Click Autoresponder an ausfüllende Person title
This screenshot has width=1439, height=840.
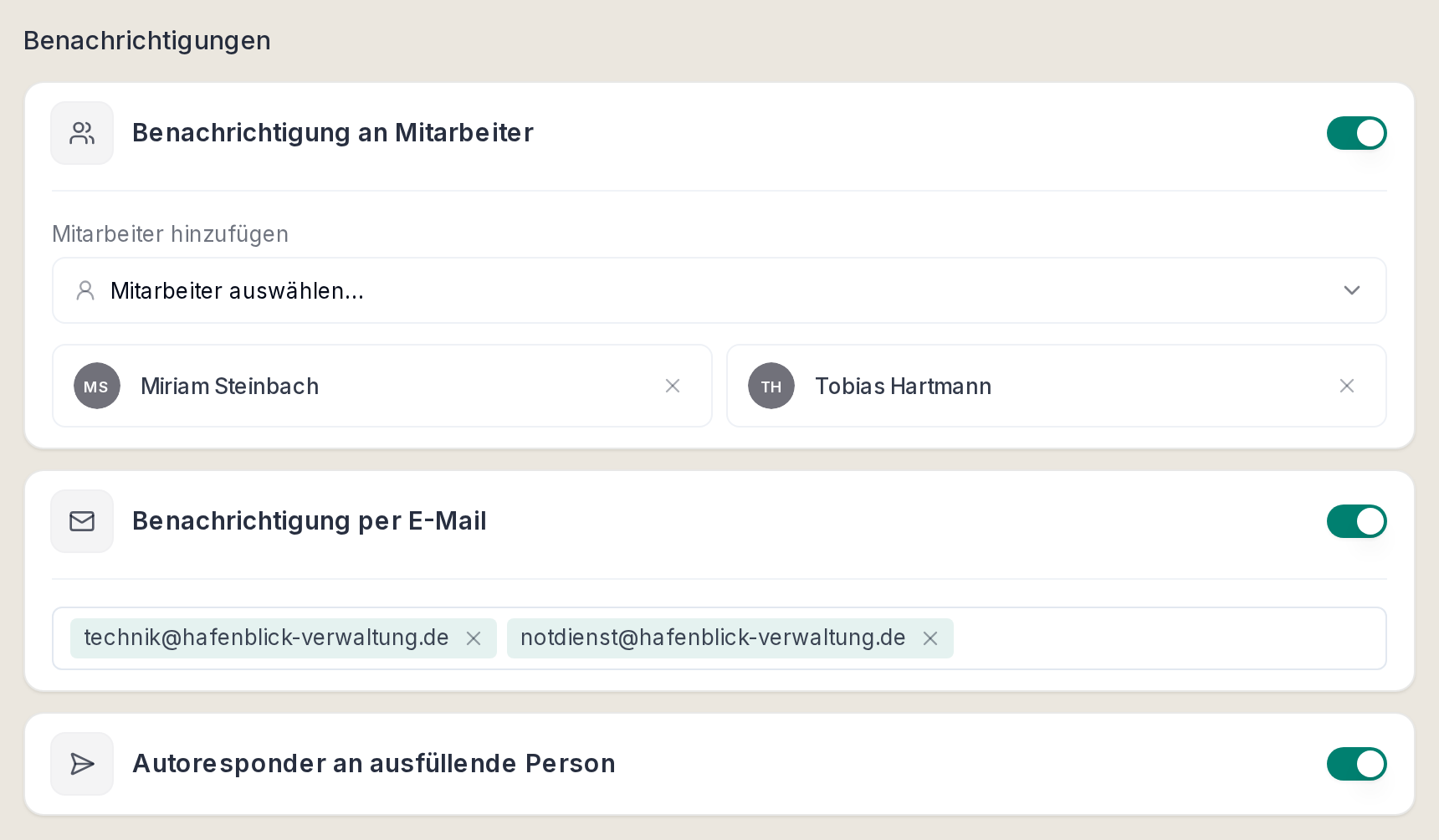point(374,764)
